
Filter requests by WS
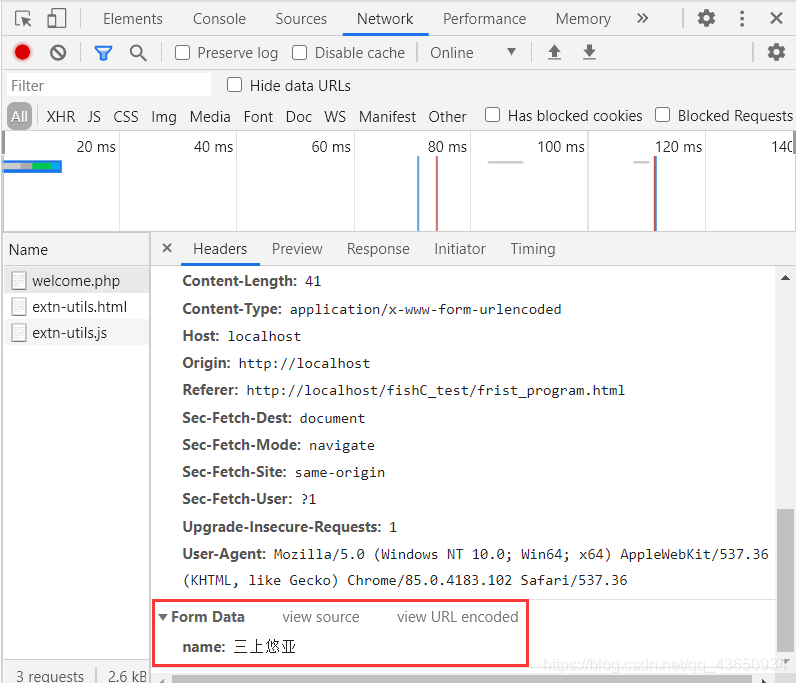335,116
